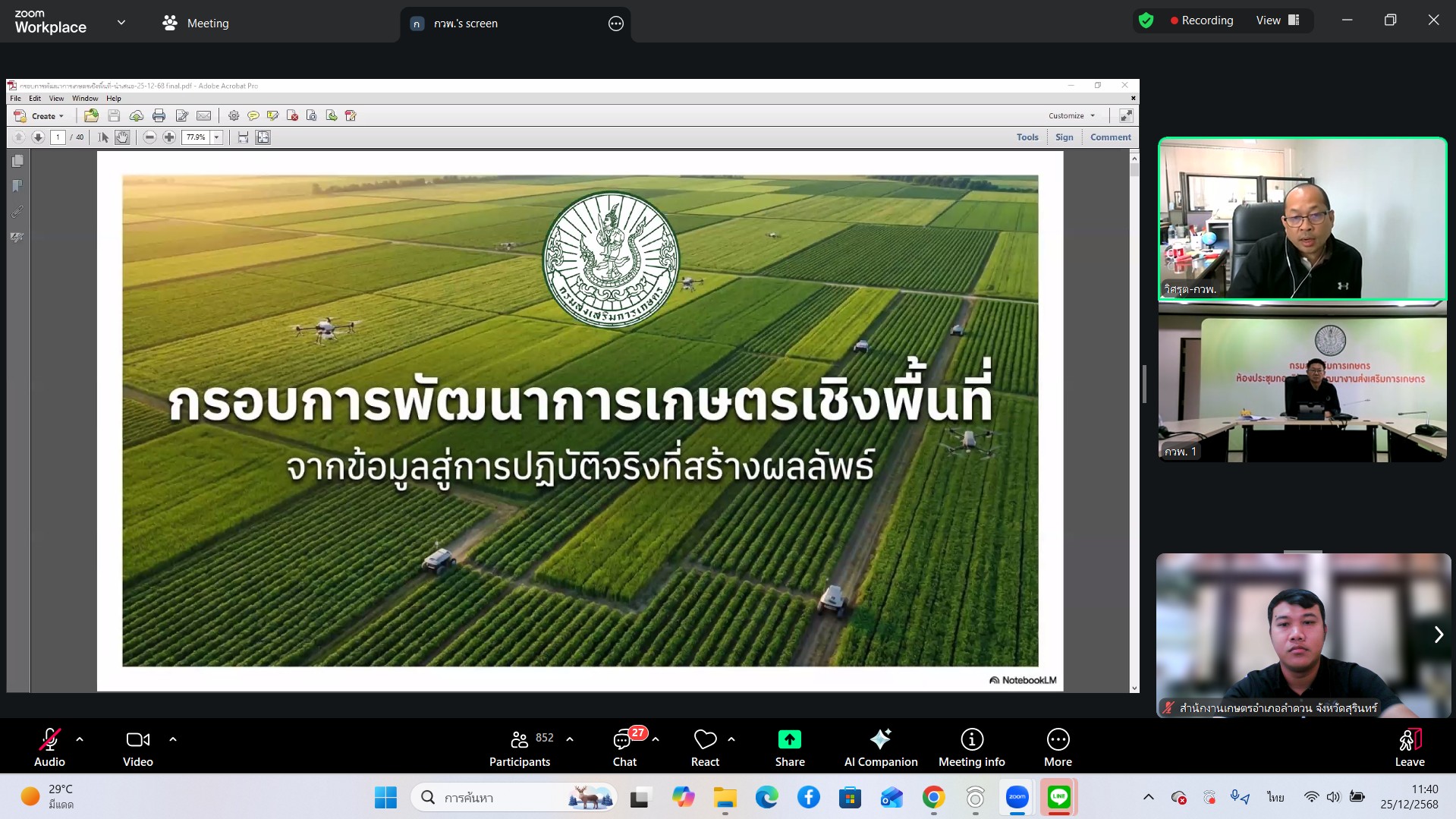Open Zoom Workplace dropdown chevron
Viewport: 1456px width, 819px height.
[x=121, y=23]
